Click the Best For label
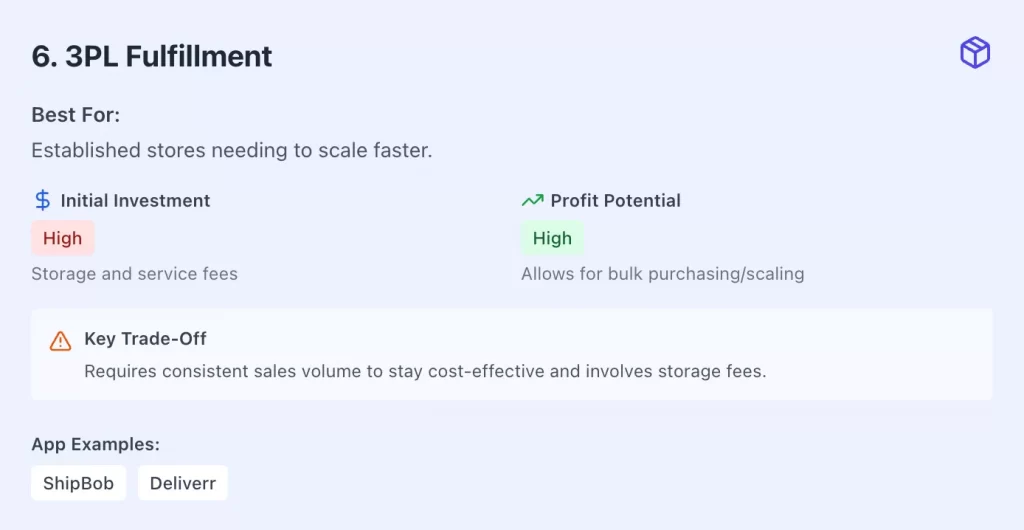 (x=76, y=114)
